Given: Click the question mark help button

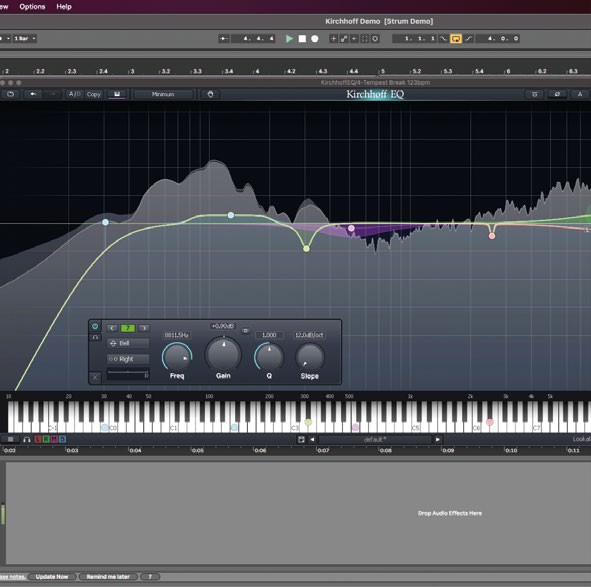Looking at the screenshot, I should [150, 577].
